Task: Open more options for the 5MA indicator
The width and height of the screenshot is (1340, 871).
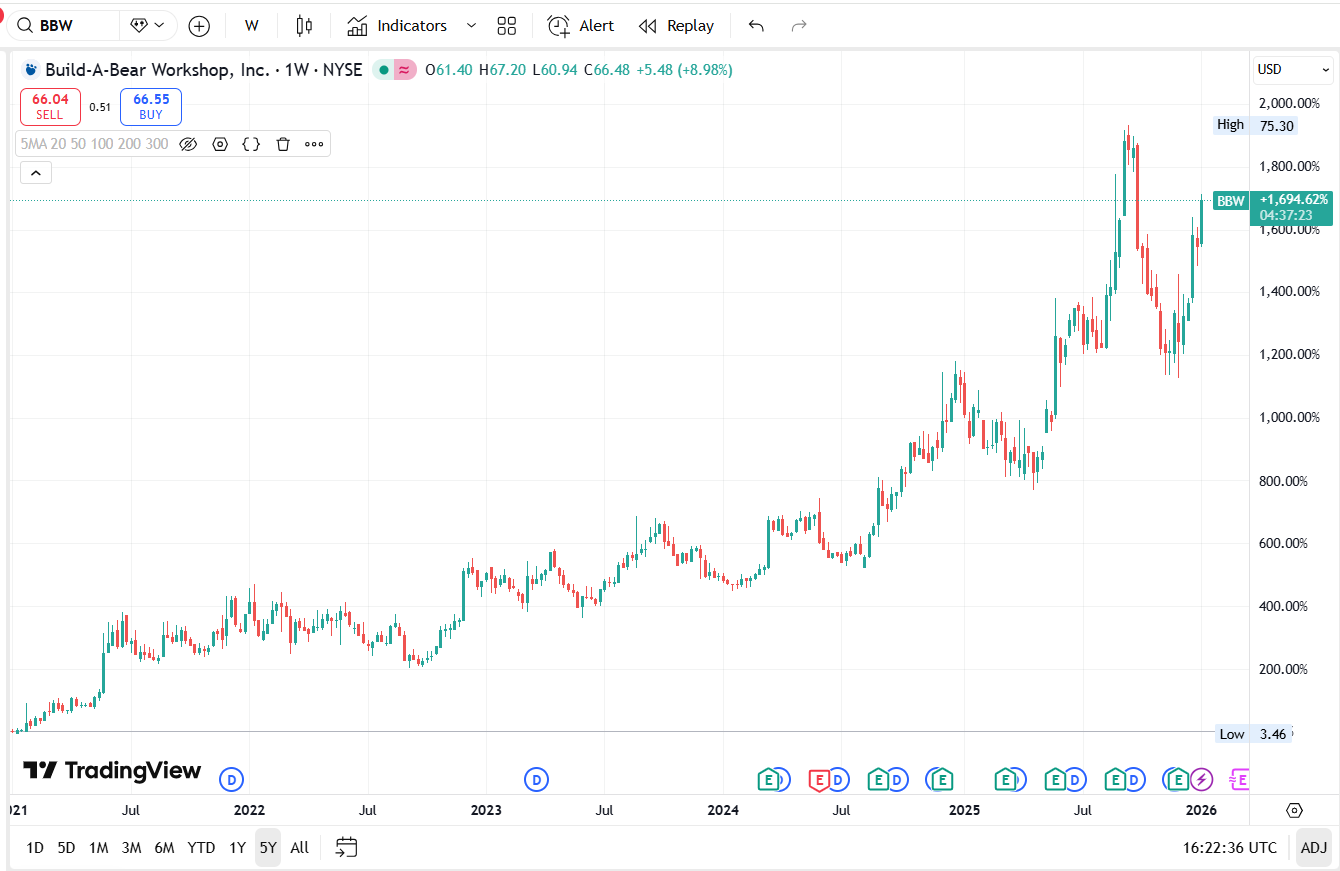Action: coord(314,144)
